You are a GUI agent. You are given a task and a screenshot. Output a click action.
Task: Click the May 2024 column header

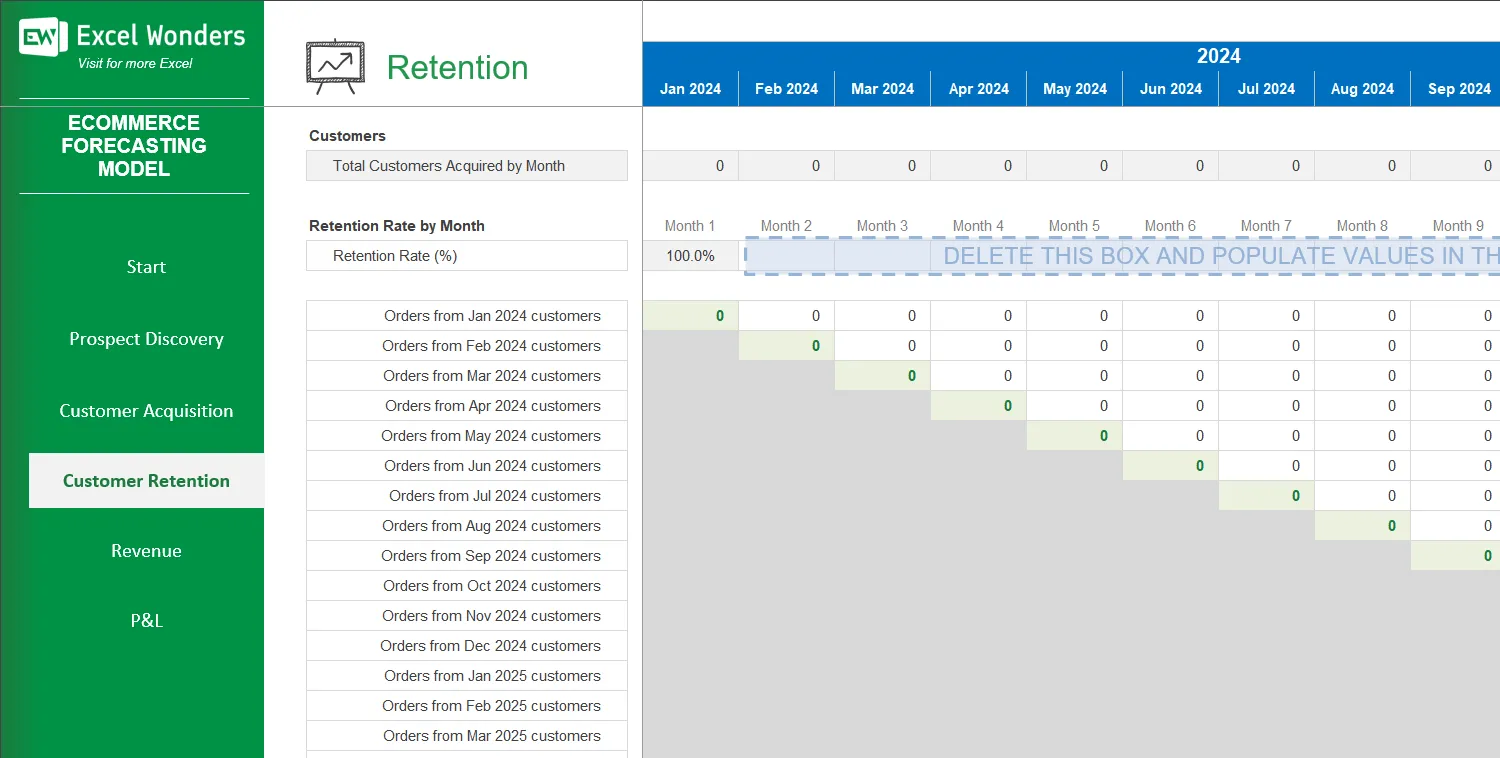tap(1074, 88)
